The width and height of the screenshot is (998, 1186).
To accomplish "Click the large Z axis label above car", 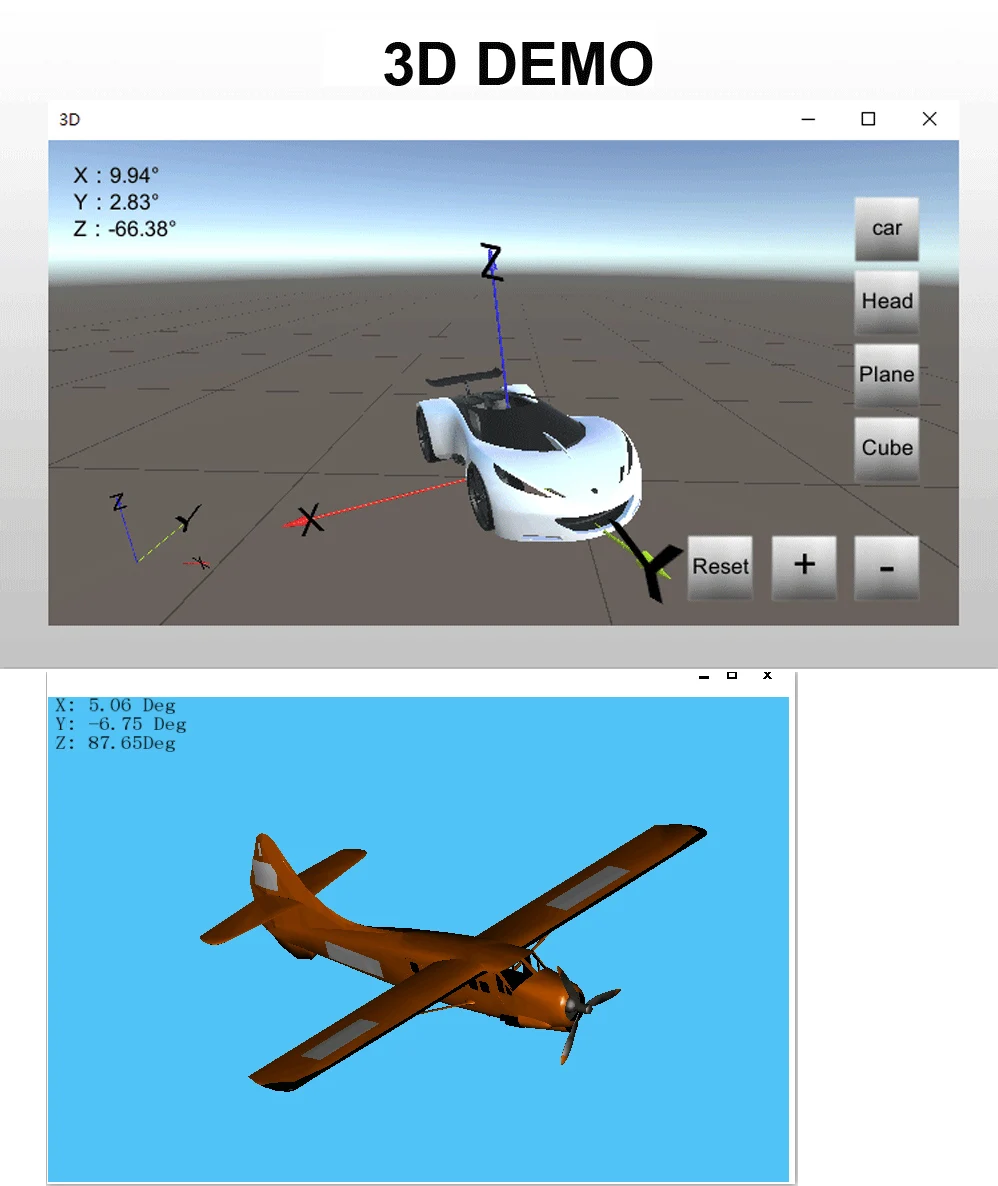I will tap(492, 262).
